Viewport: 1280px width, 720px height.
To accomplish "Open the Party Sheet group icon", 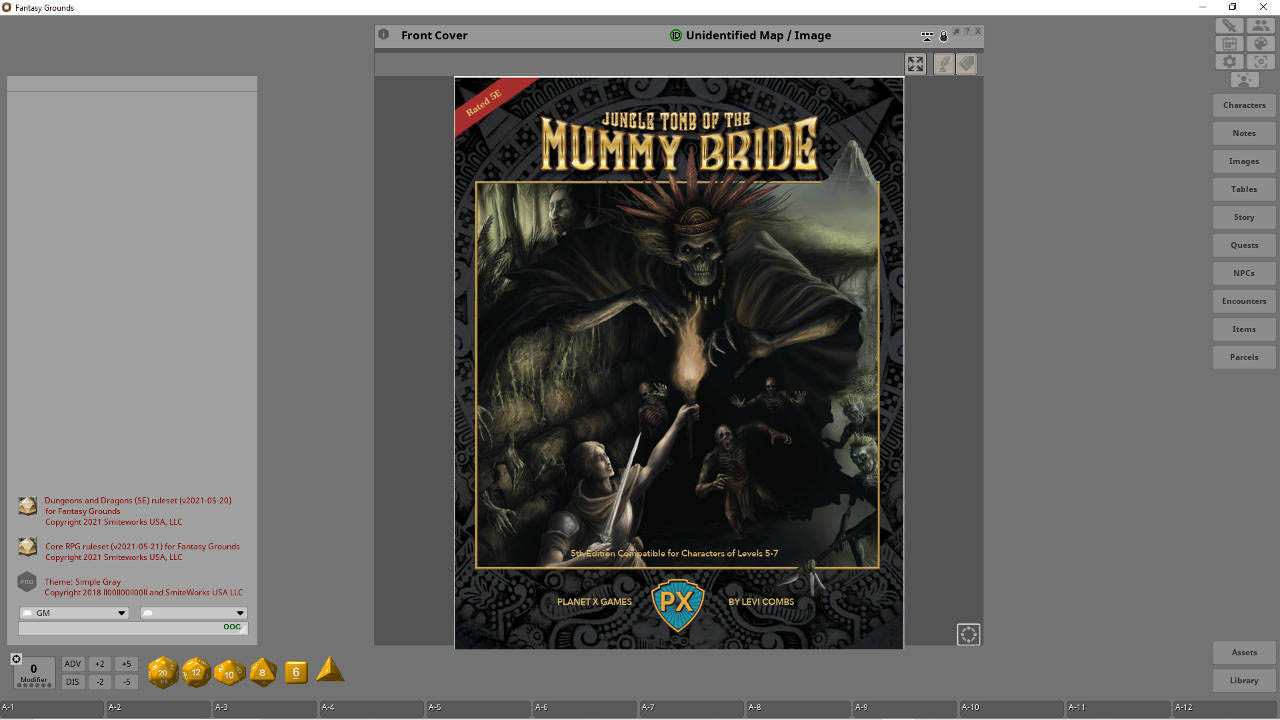I will click(1259, 25).
